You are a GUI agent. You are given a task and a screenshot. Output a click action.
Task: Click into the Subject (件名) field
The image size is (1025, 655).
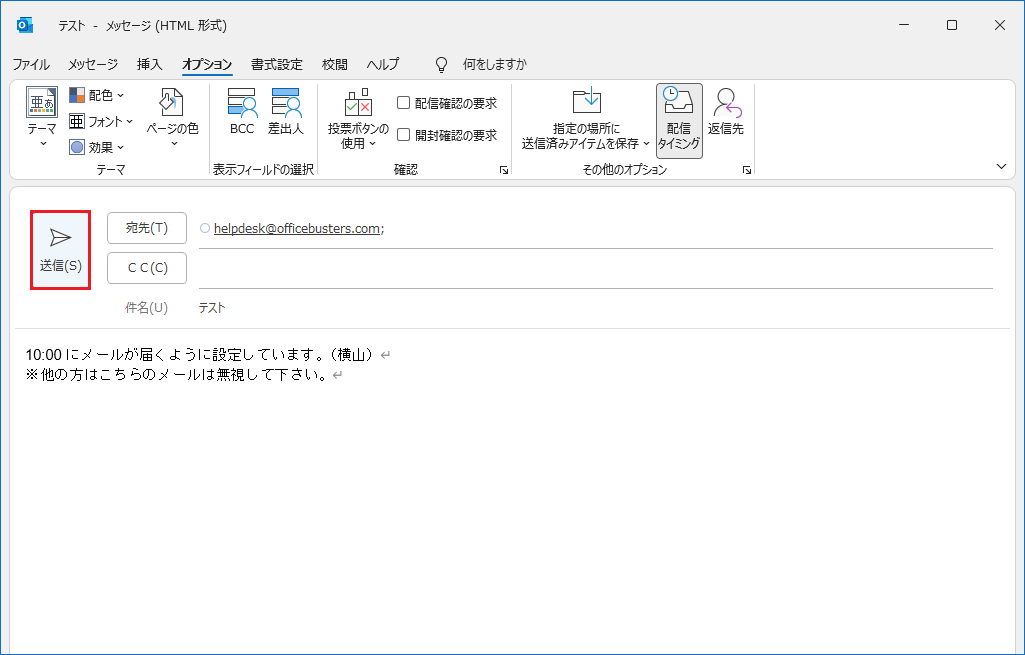tap(590, 308)
